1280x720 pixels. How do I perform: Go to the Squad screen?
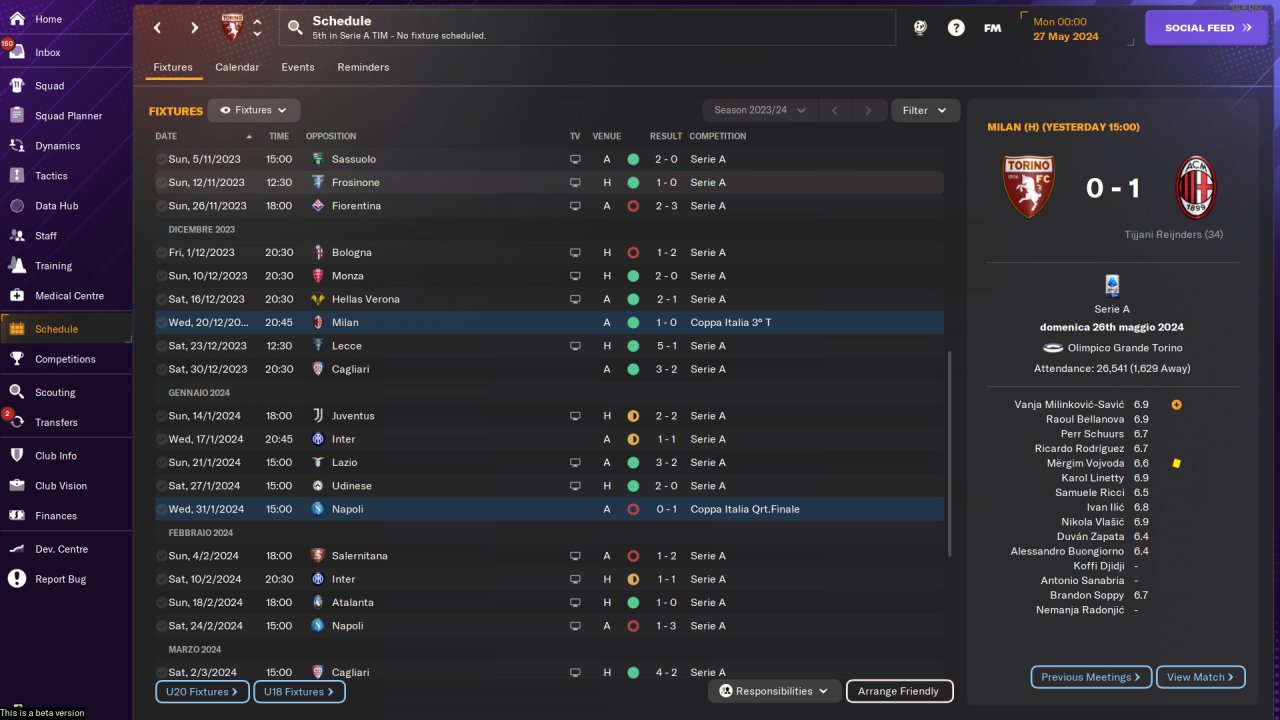49,86
